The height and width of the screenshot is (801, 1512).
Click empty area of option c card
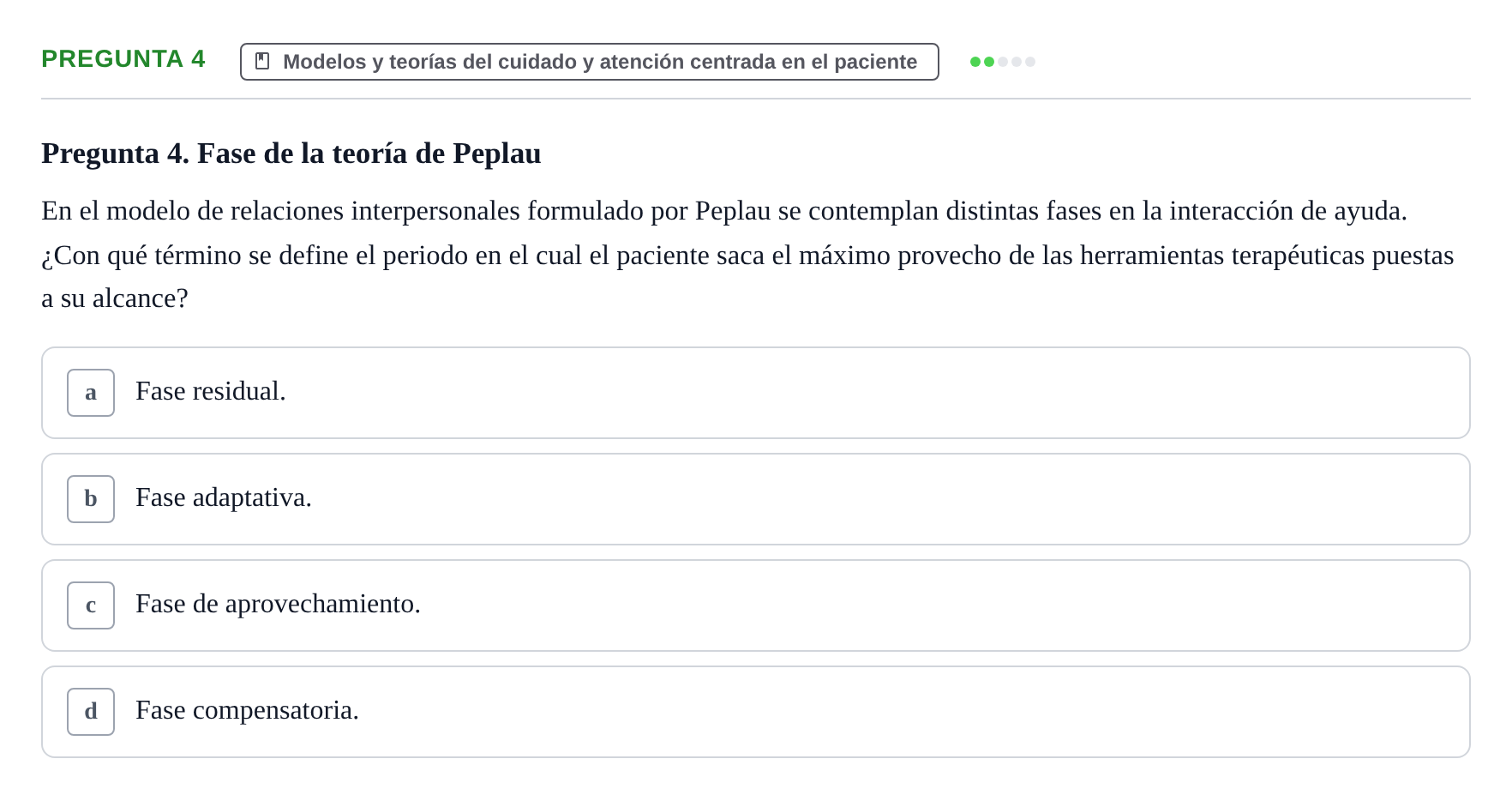click(x=943, y=605)
